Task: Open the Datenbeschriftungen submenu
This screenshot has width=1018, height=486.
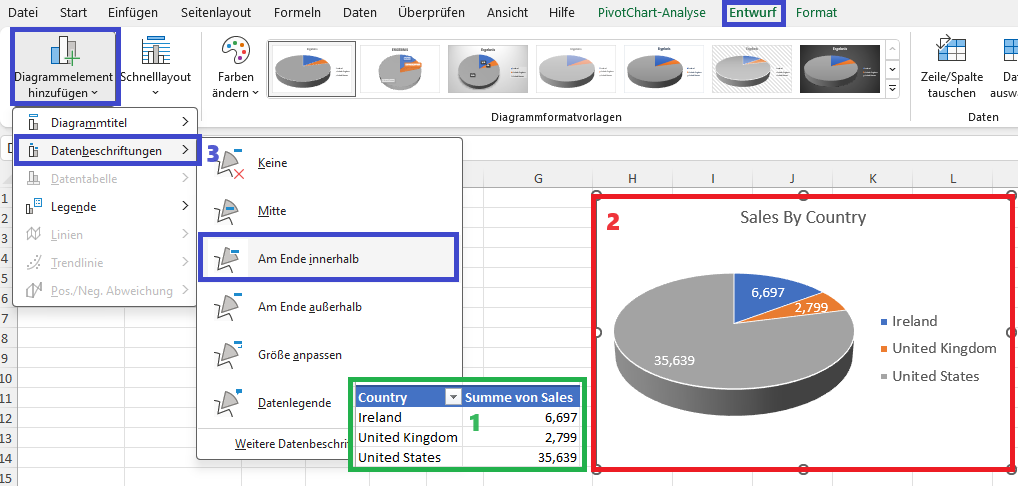Action: [x=105, y=151]
